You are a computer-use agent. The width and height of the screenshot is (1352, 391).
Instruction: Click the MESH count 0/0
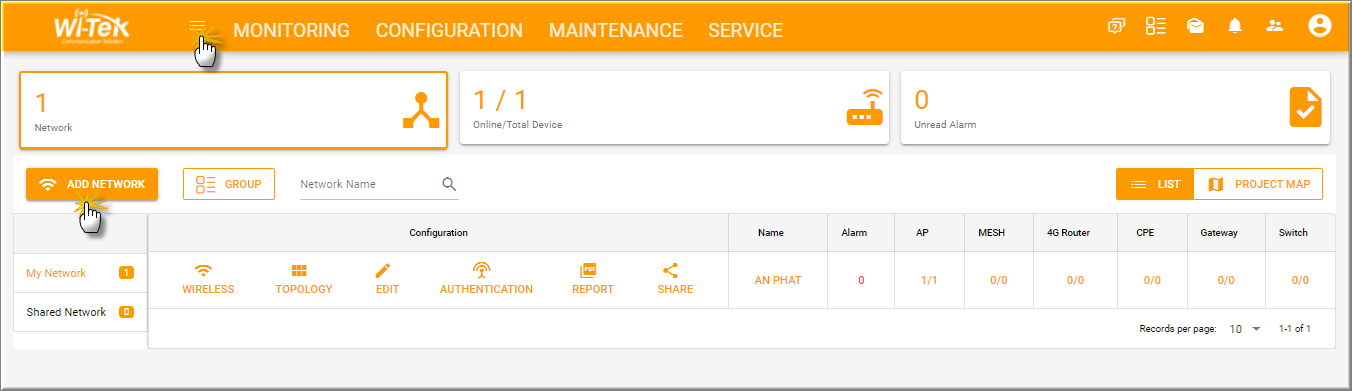[999, 280]
